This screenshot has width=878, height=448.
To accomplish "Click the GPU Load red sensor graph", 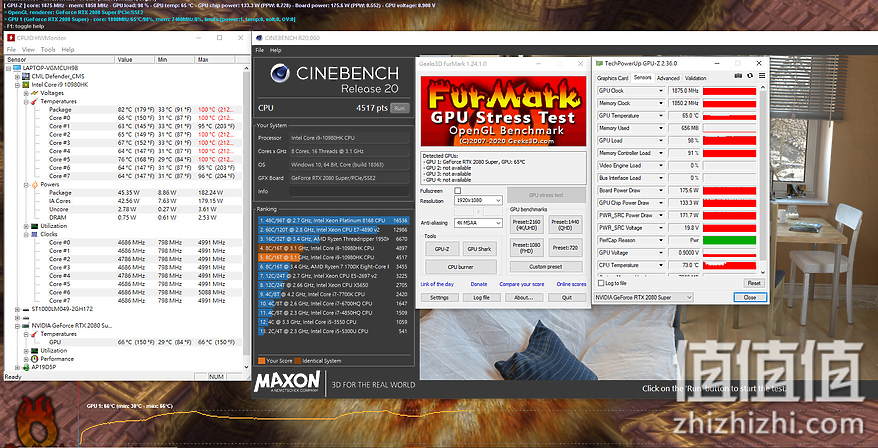I will [729, 141].
